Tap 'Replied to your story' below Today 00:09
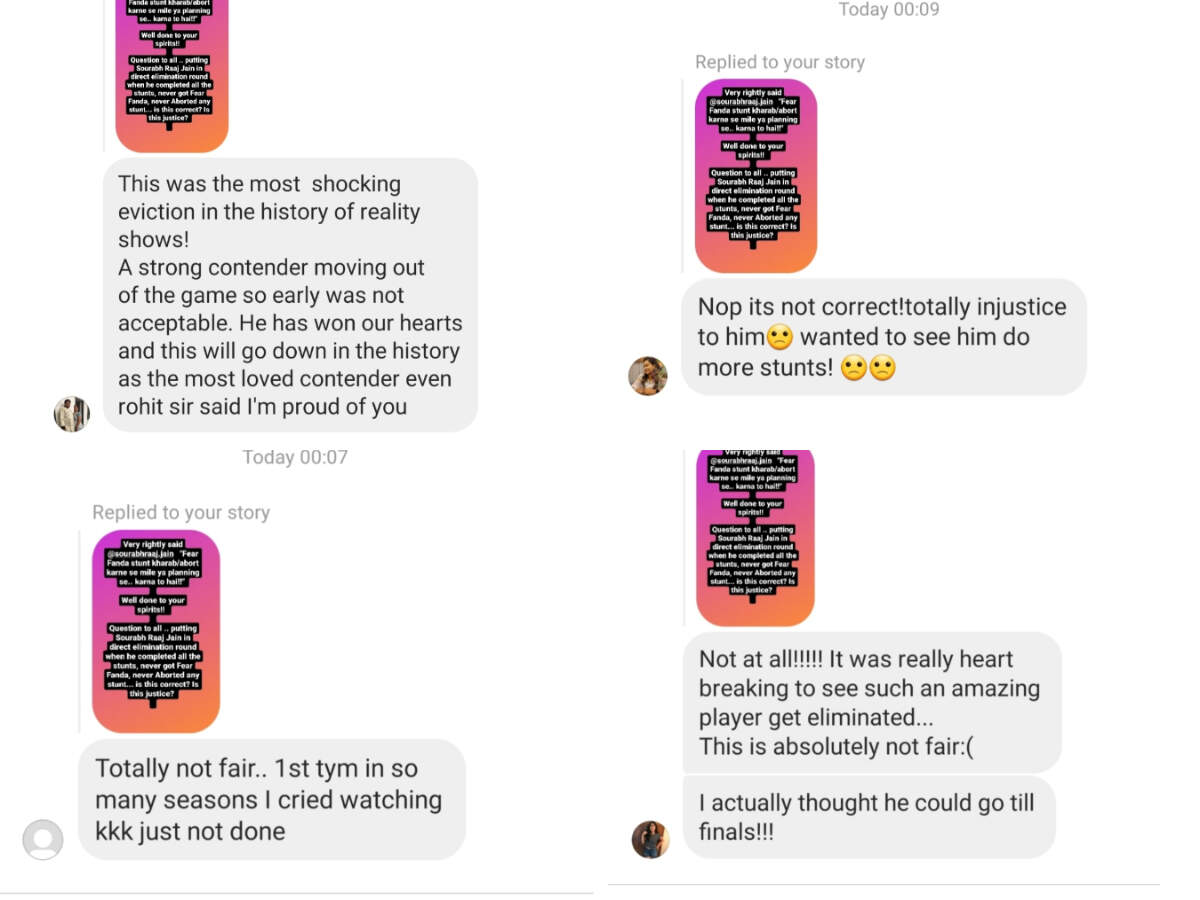The image size is (1200, 900). tap(780, 62)
